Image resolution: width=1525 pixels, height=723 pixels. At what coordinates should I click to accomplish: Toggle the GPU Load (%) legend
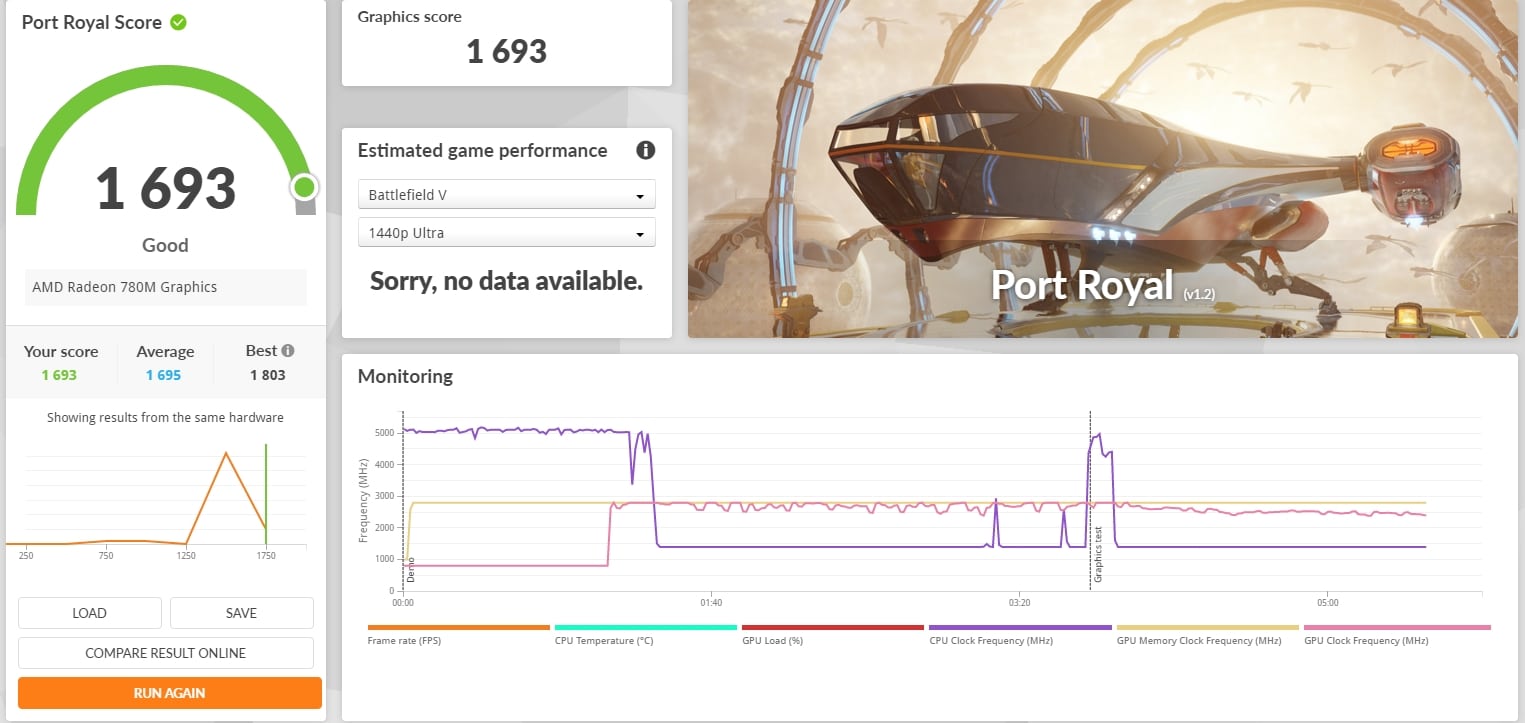[772, 640]
